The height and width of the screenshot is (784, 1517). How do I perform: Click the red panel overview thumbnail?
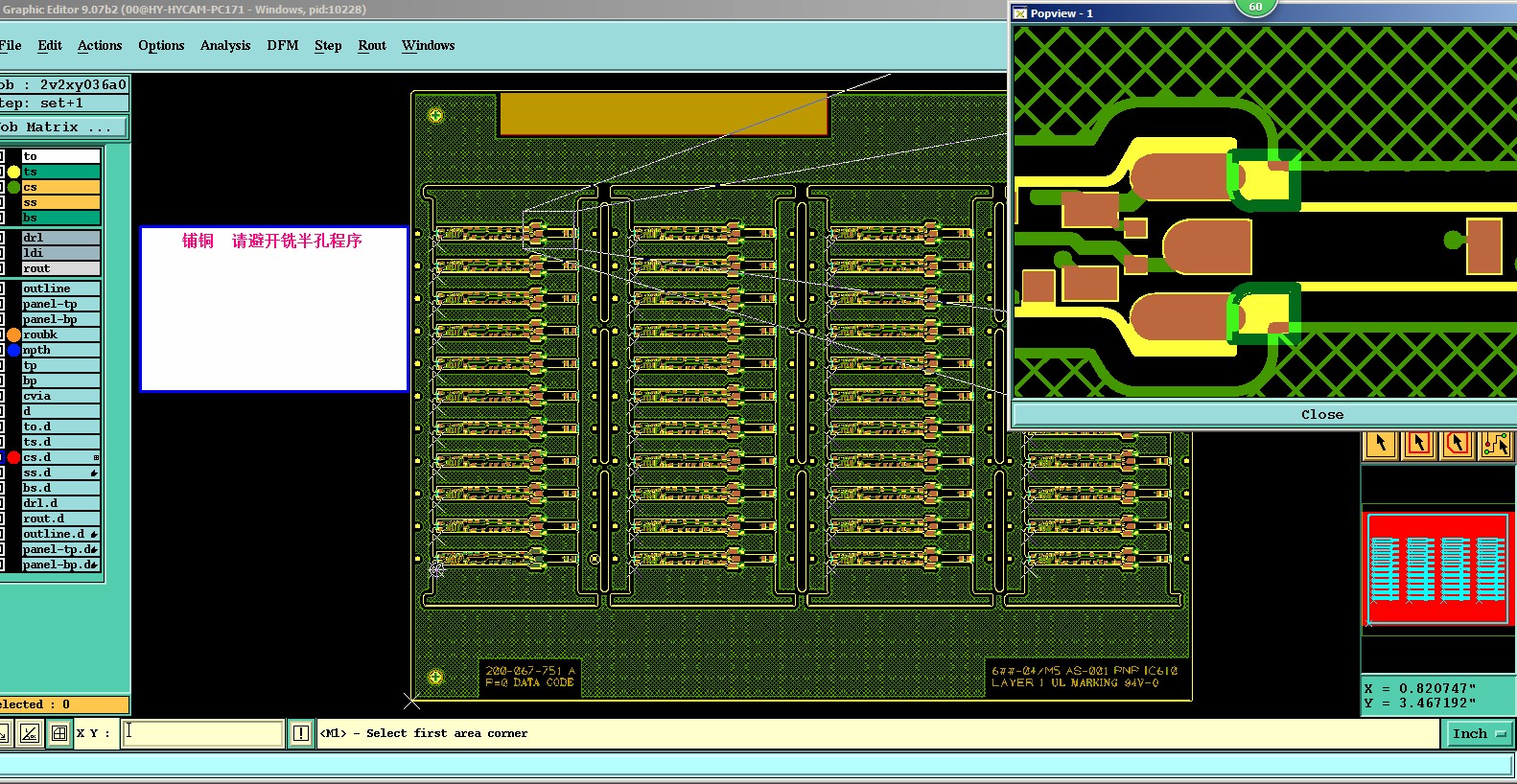tap(1437, 569)
